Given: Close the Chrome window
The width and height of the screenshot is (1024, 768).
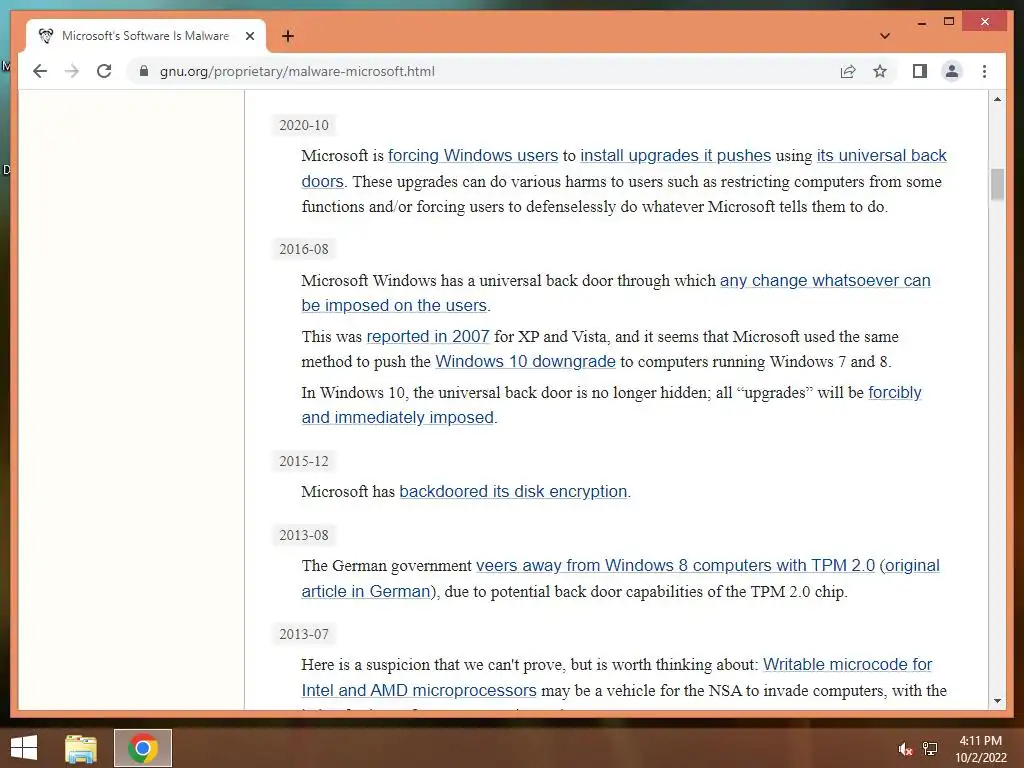Looking at the screenshot, I should 985,22.
